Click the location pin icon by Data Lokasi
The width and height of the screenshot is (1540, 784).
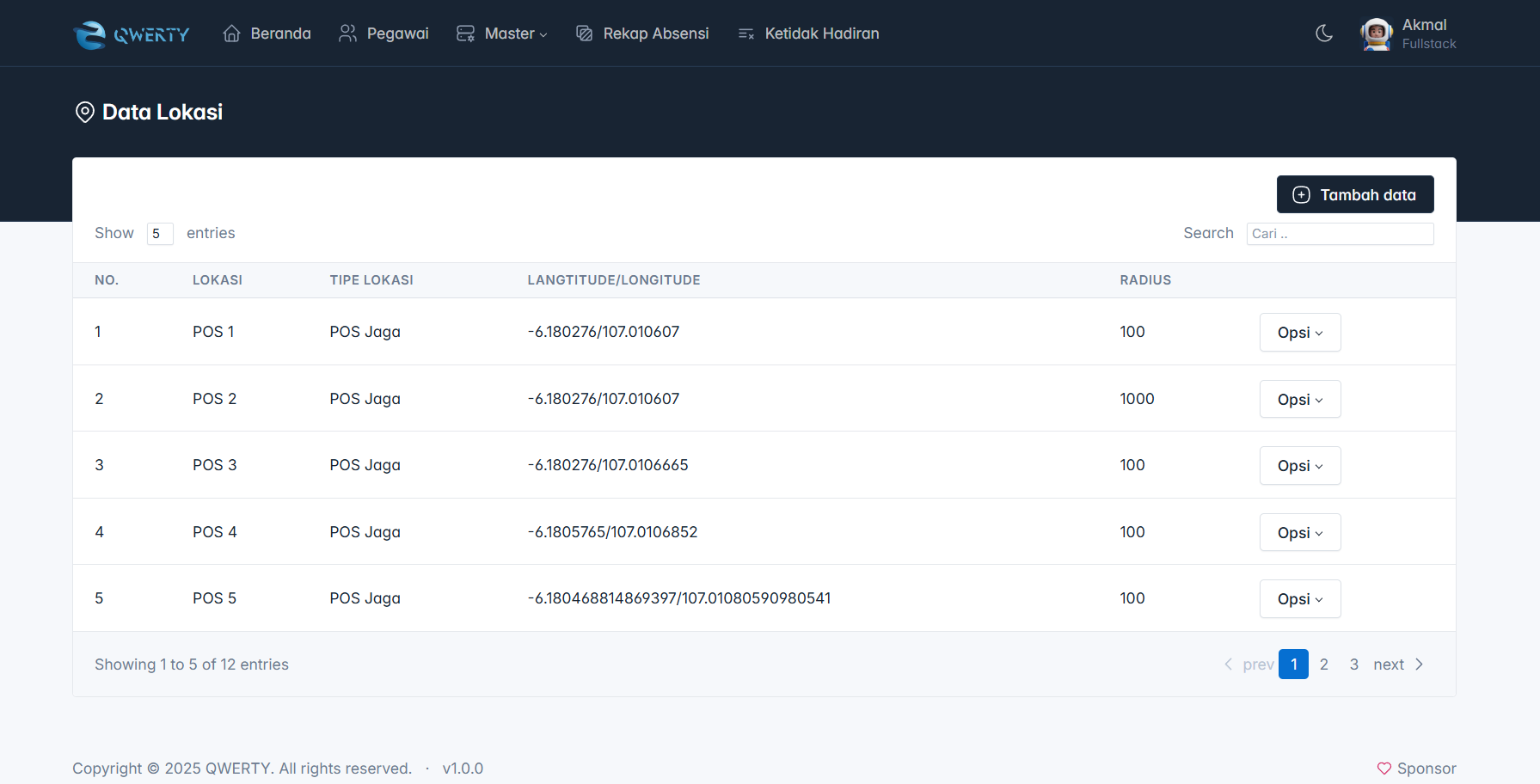[x=85, y=113]
